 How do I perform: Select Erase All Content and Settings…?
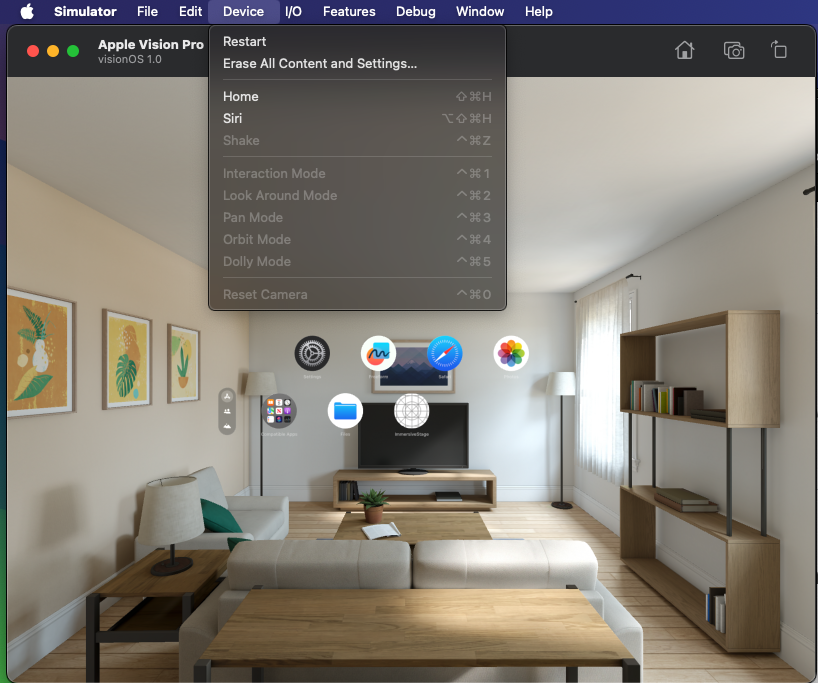[x=357, y=63]
